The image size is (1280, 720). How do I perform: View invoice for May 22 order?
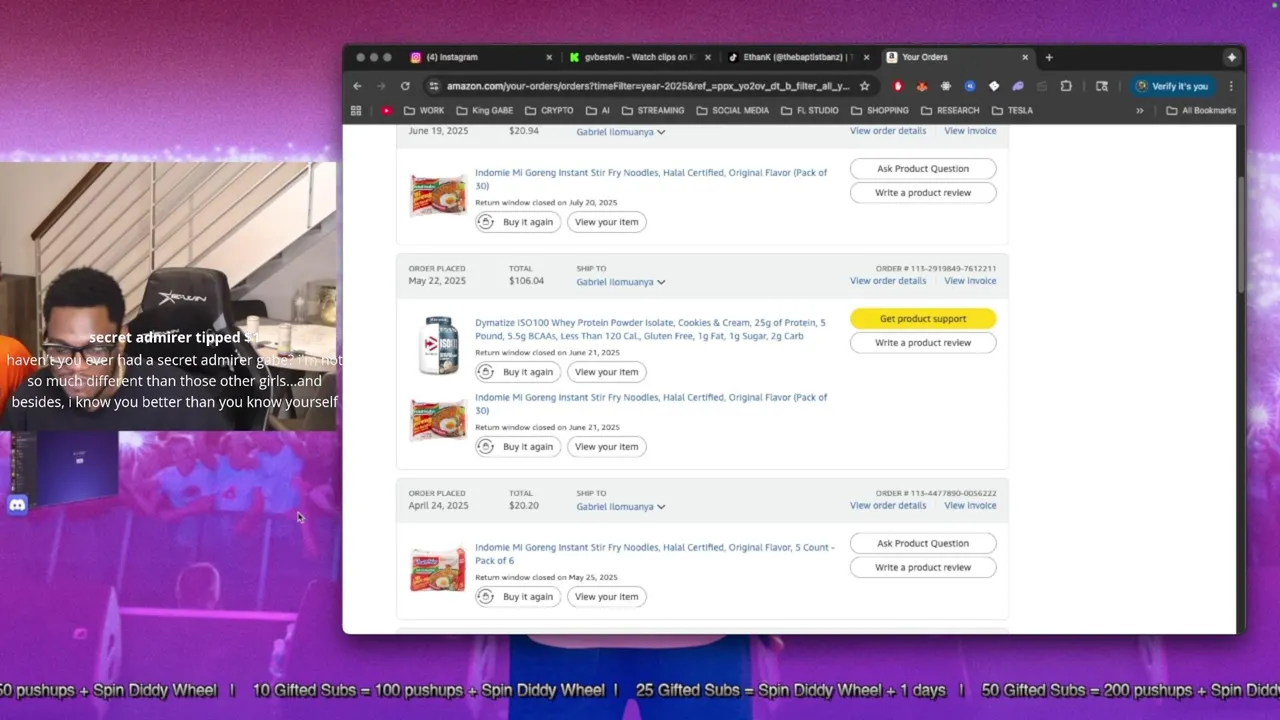point(970,281)
